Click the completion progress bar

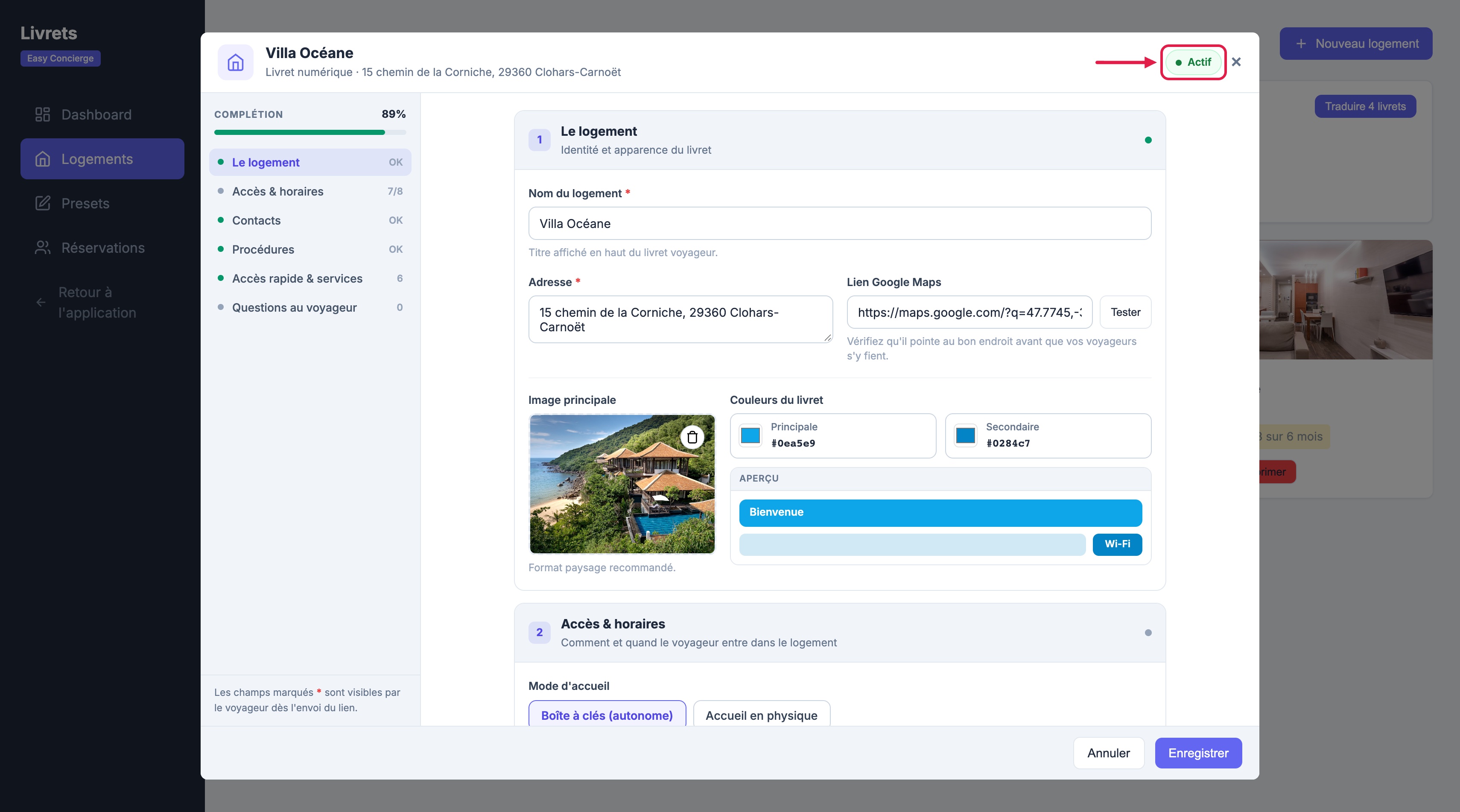[x=310, y=133]
